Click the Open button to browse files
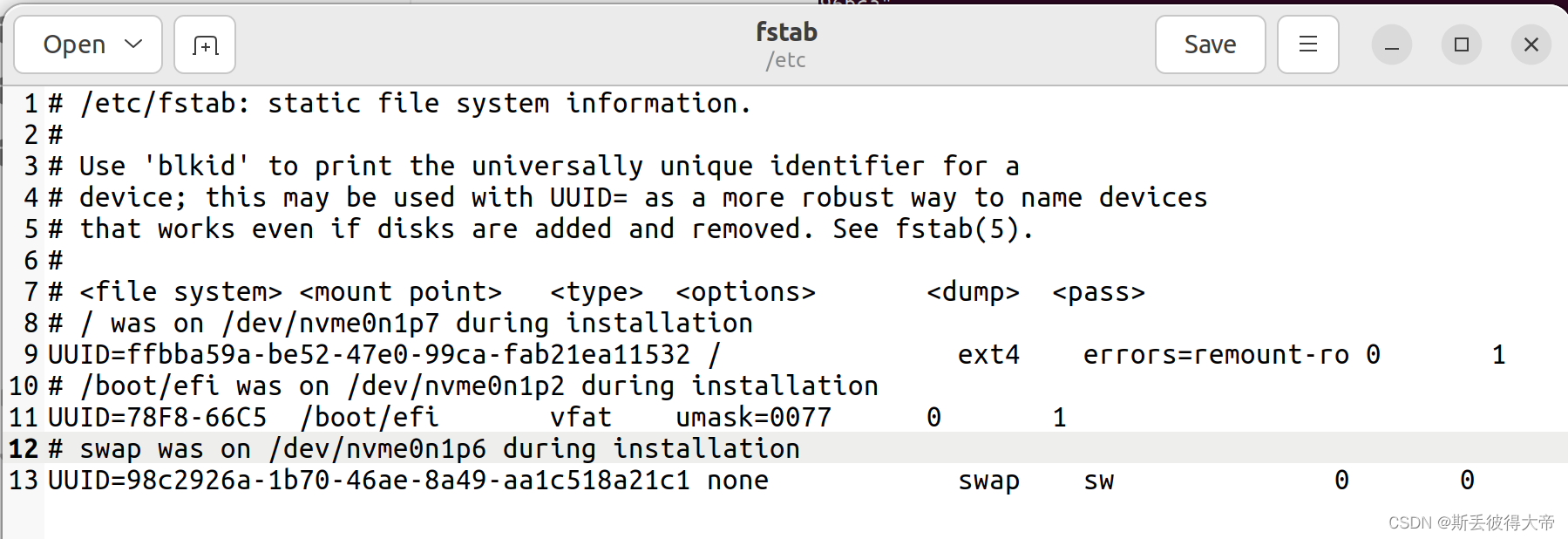 (x=74, y=44)
